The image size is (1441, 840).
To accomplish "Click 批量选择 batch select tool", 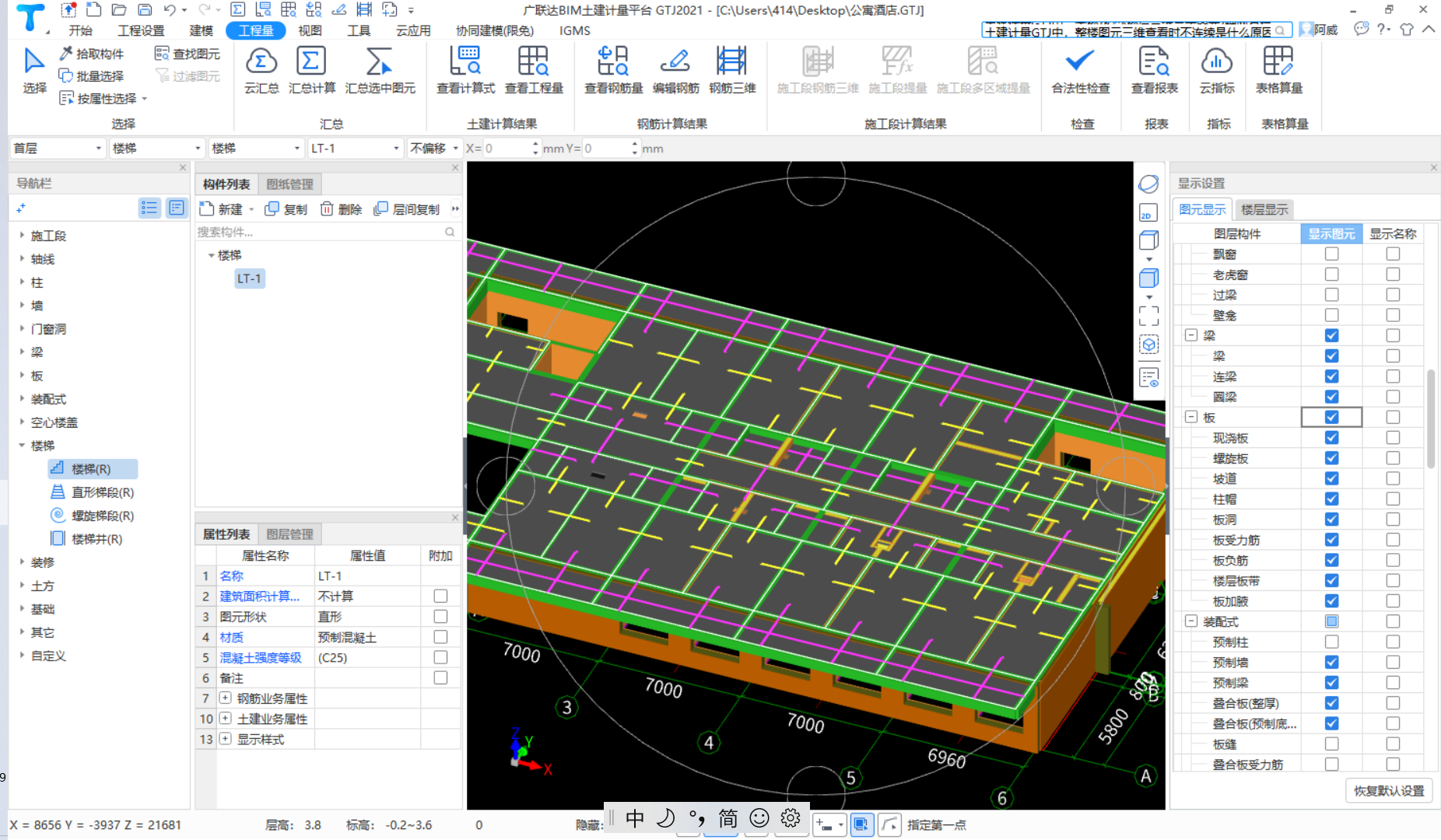I will pyautogui.click(x=92, y=76).
